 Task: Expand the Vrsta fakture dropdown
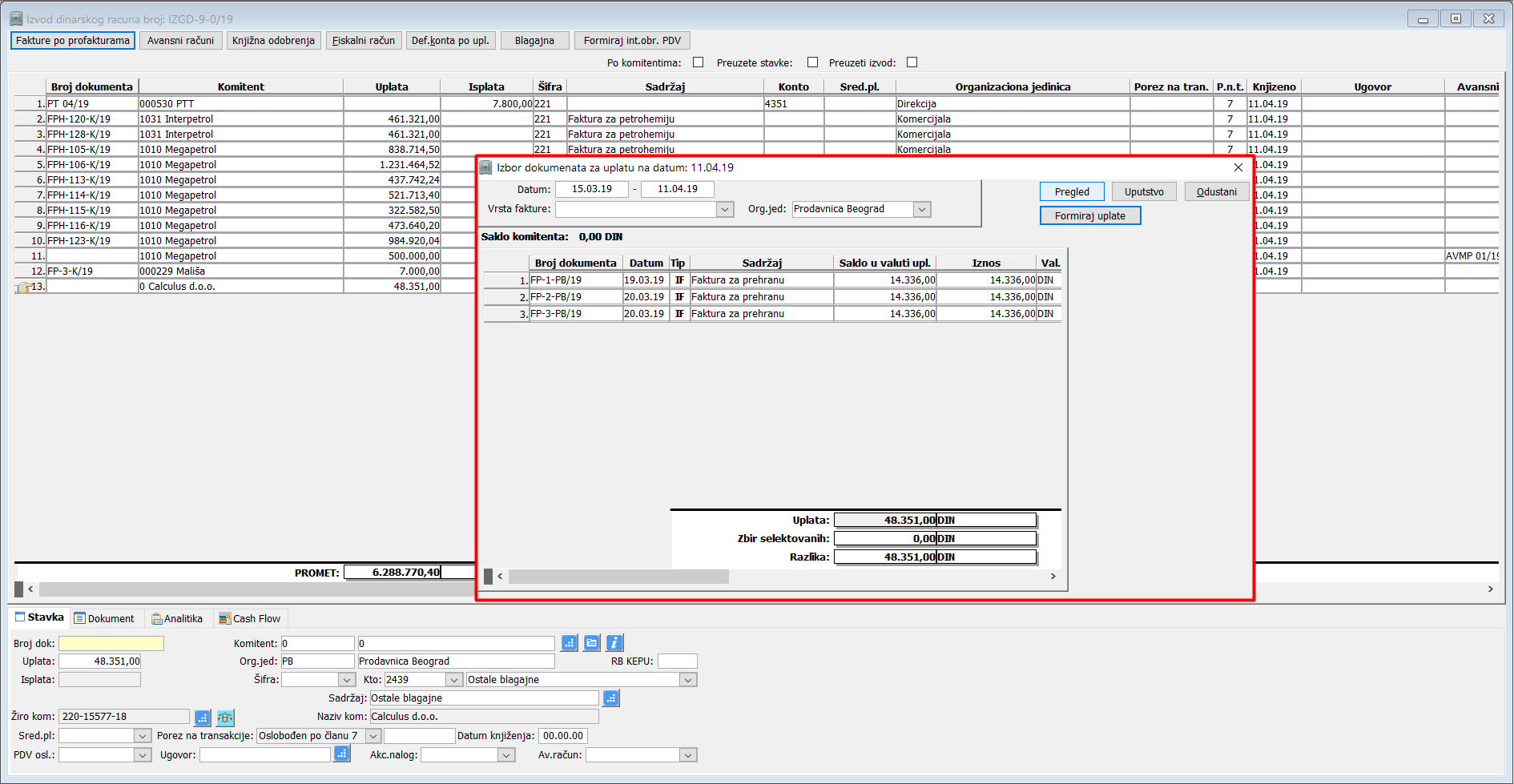[x=725, y=209]
